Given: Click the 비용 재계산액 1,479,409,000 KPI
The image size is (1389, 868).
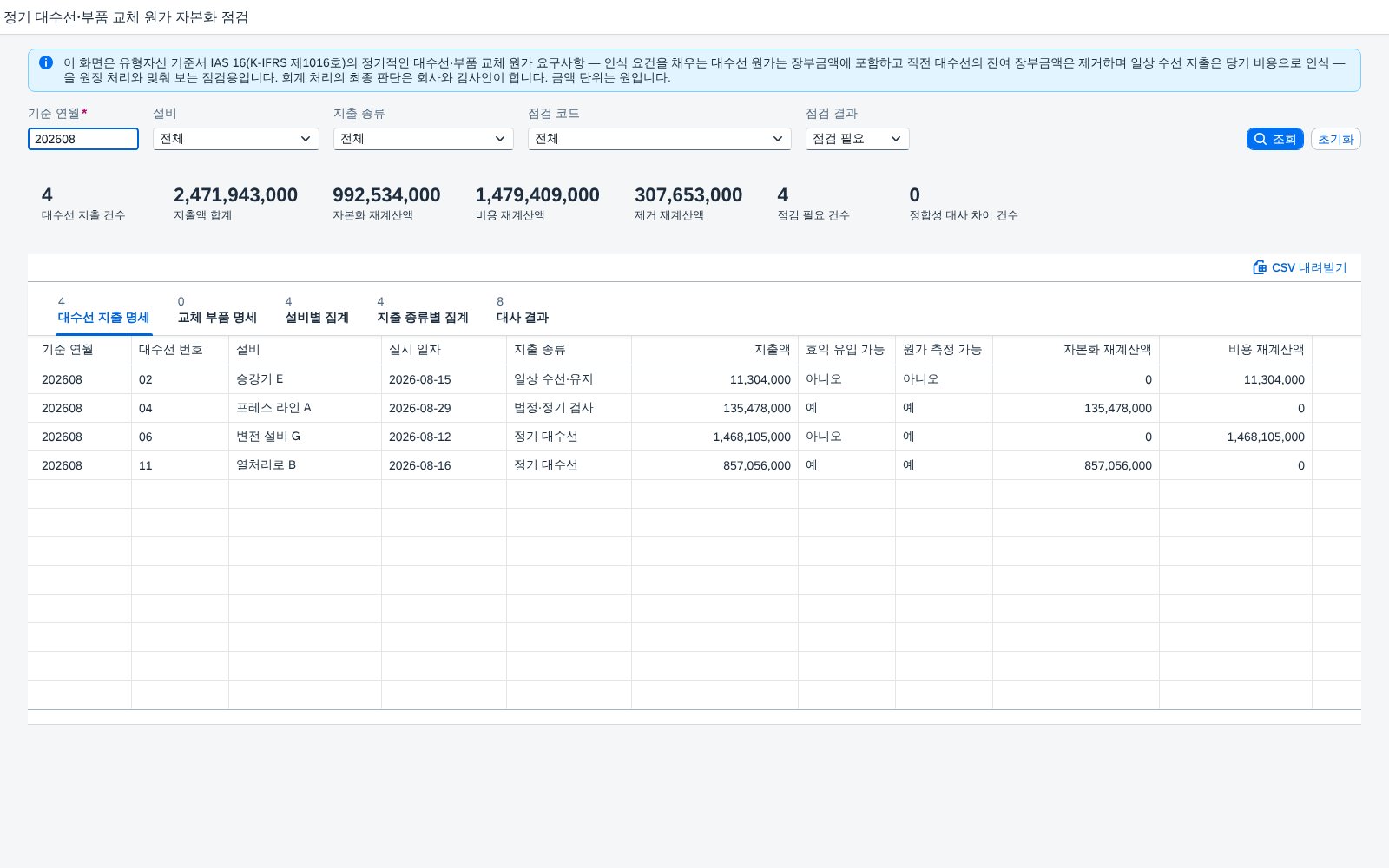Looking at the screenshot, I should [x=537, y=203].
